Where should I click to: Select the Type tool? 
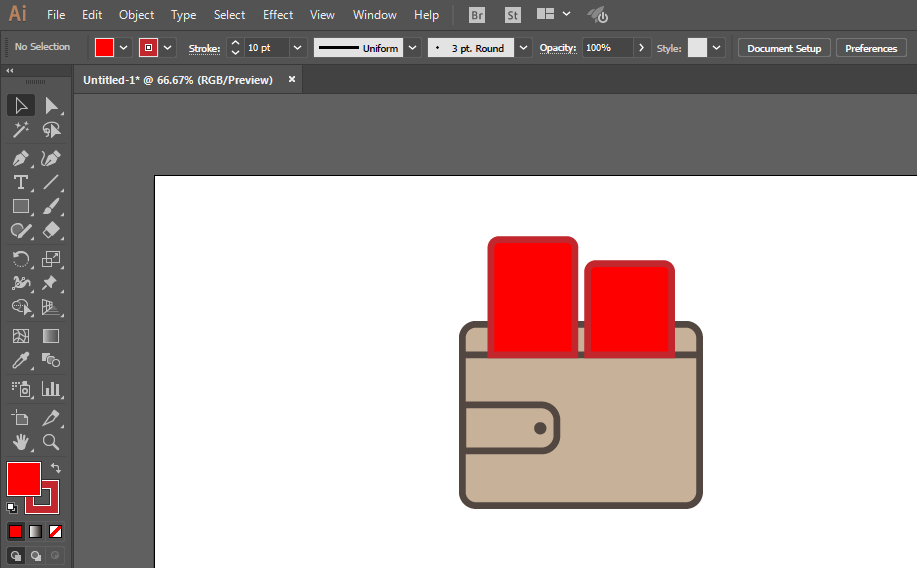[x=21, y=182]
